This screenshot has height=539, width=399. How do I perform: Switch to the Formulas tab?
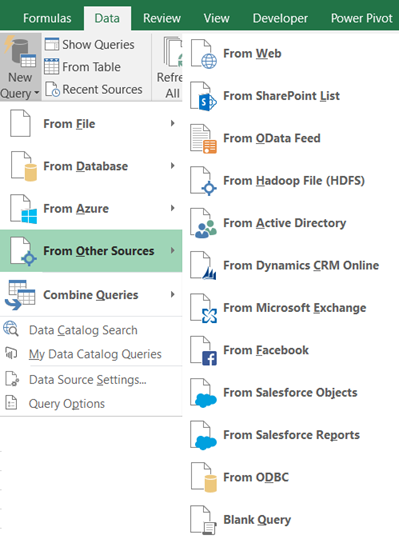[47, 18]
